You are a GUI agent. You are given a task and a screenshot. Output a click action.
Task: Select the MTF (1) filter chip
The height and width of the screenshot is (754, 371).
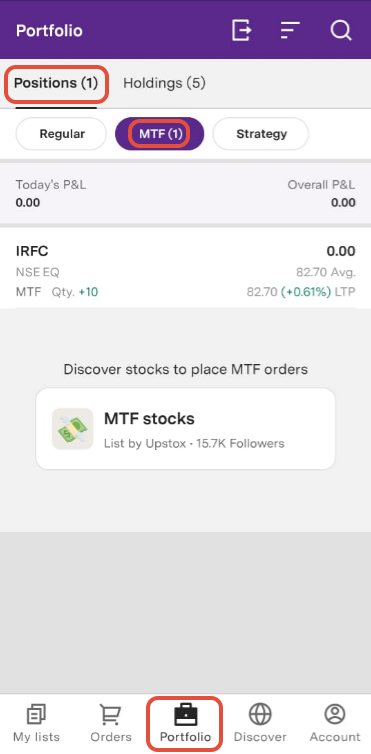pos(160,134)
